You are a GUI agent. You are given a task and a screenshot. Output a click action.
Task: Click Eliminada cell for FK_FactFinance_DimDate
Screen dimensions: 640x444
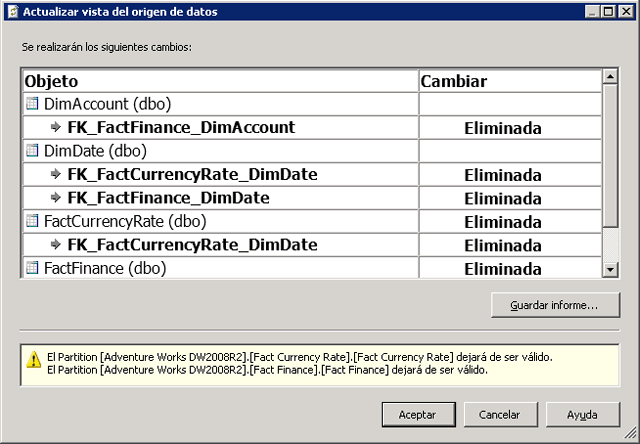click(x=510, y=198)
